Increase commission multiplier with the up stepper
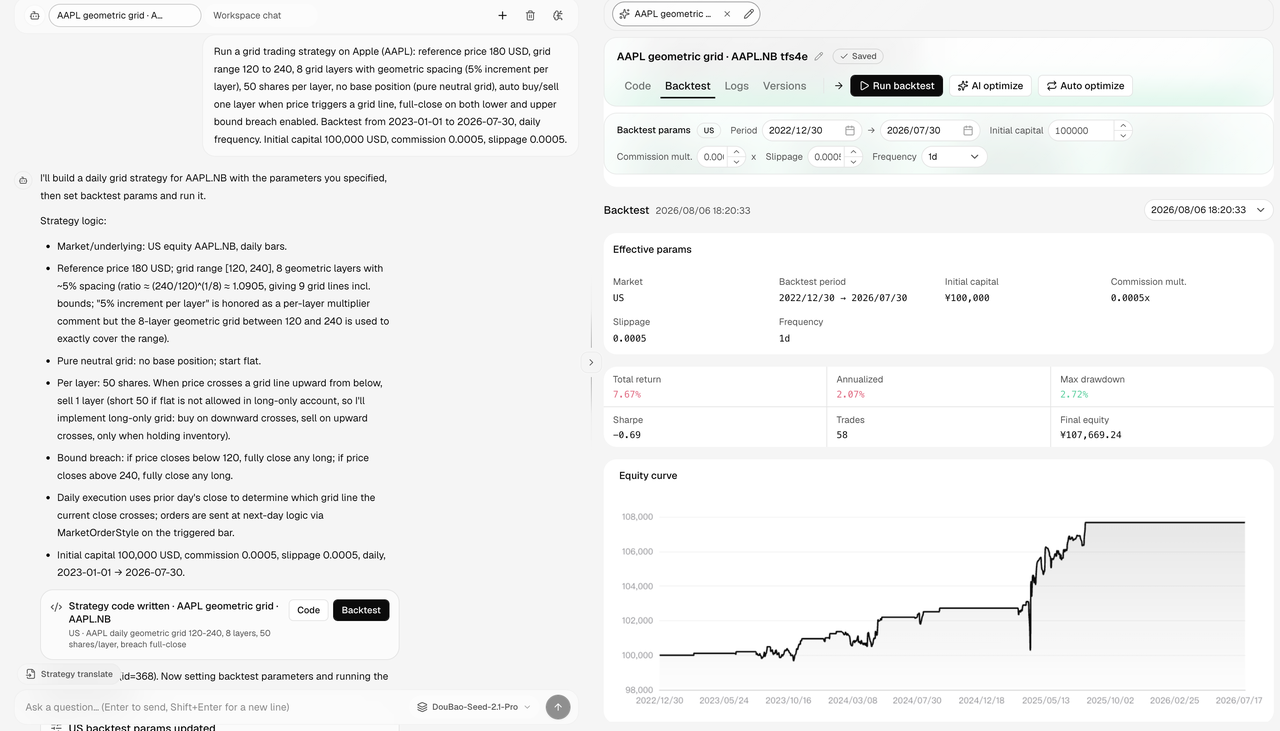The width and height of the screenshot is (1280, 731). [x=736, y=152]
